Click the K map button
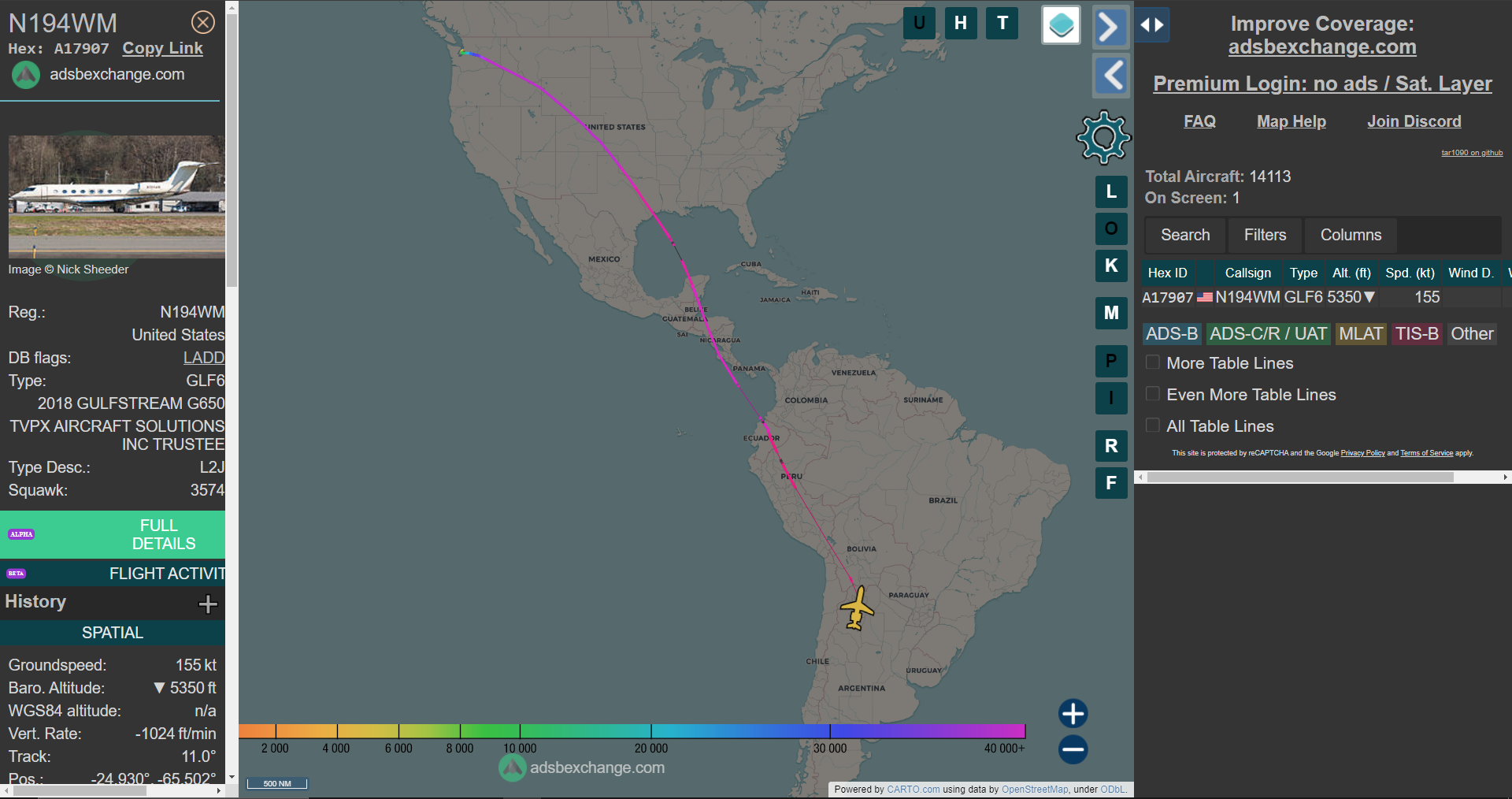This screenshot has width=1512, height=799. pyautogui.click(x=1111, y=266)
